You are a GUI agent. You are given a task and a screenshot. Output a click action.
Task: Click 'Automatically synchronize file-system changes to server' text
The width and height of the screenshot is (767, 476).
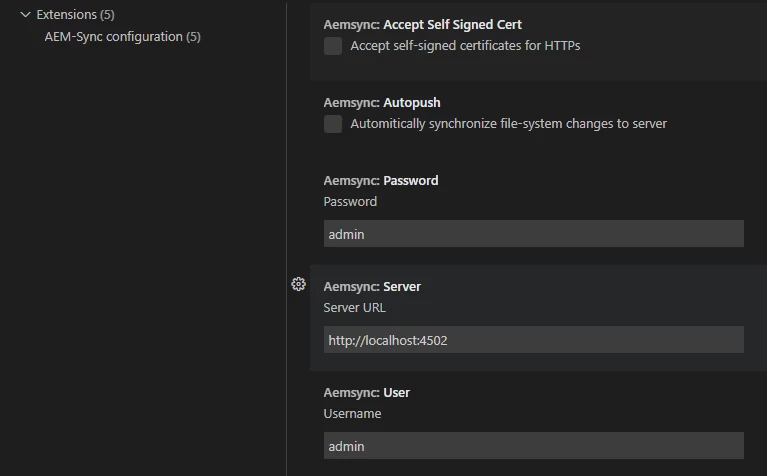click(x=508, y=124)
